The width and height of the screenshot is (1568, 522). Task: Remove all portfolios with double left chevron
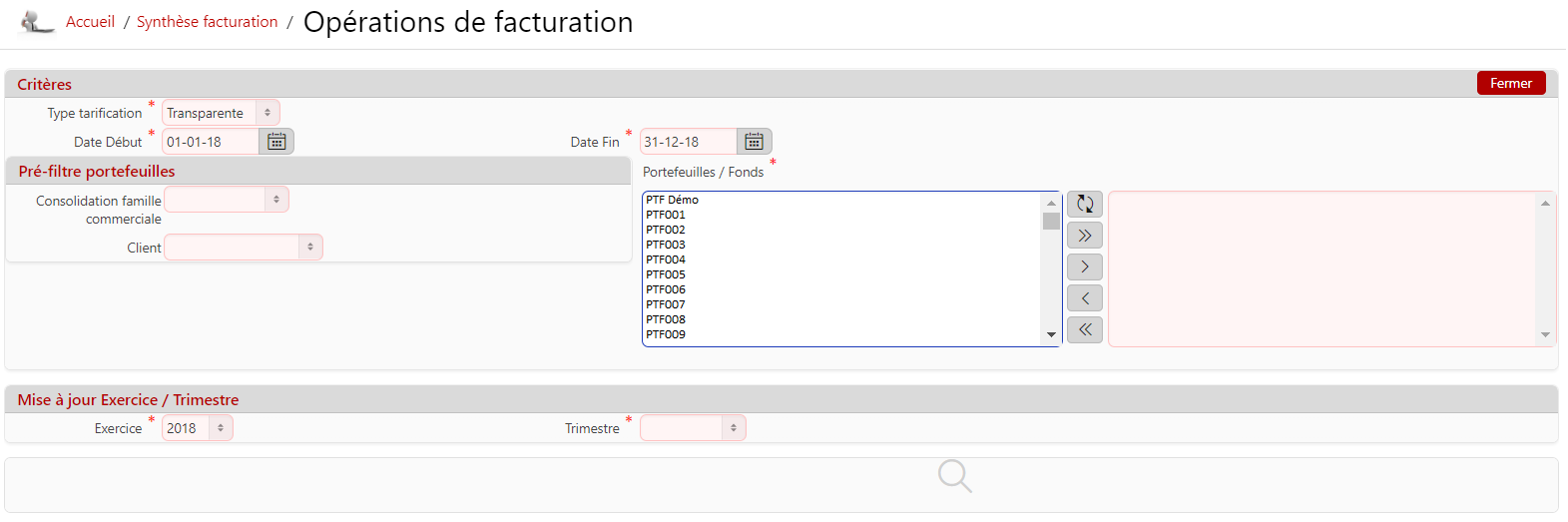(1085, 329)
